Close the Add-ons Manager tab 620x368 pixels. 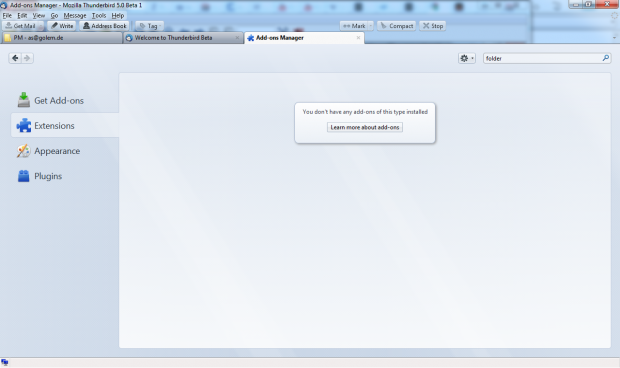(x=358, y=38)
